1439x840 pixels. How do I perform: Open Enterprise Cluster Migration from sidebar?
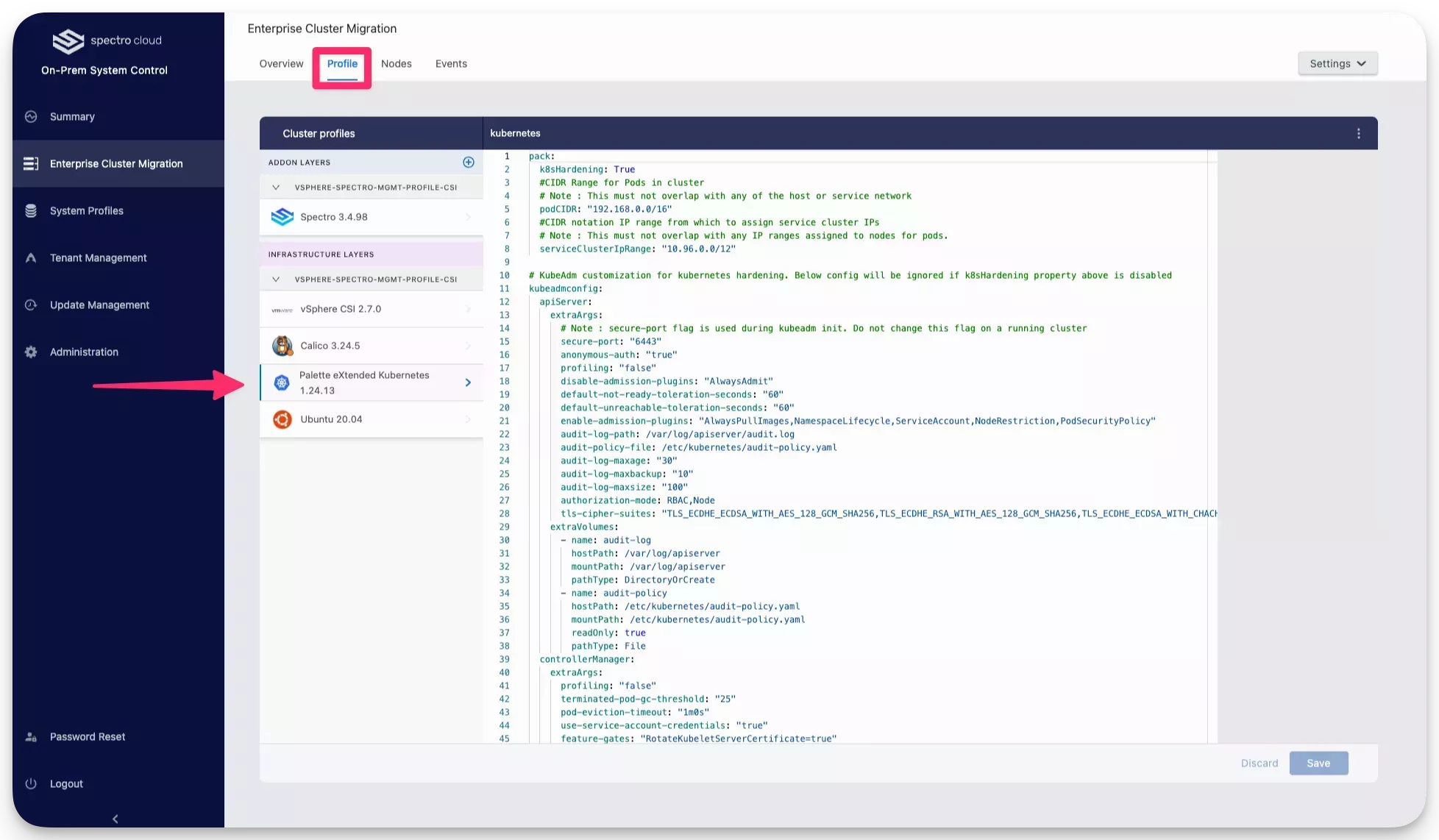click(116, 163)
